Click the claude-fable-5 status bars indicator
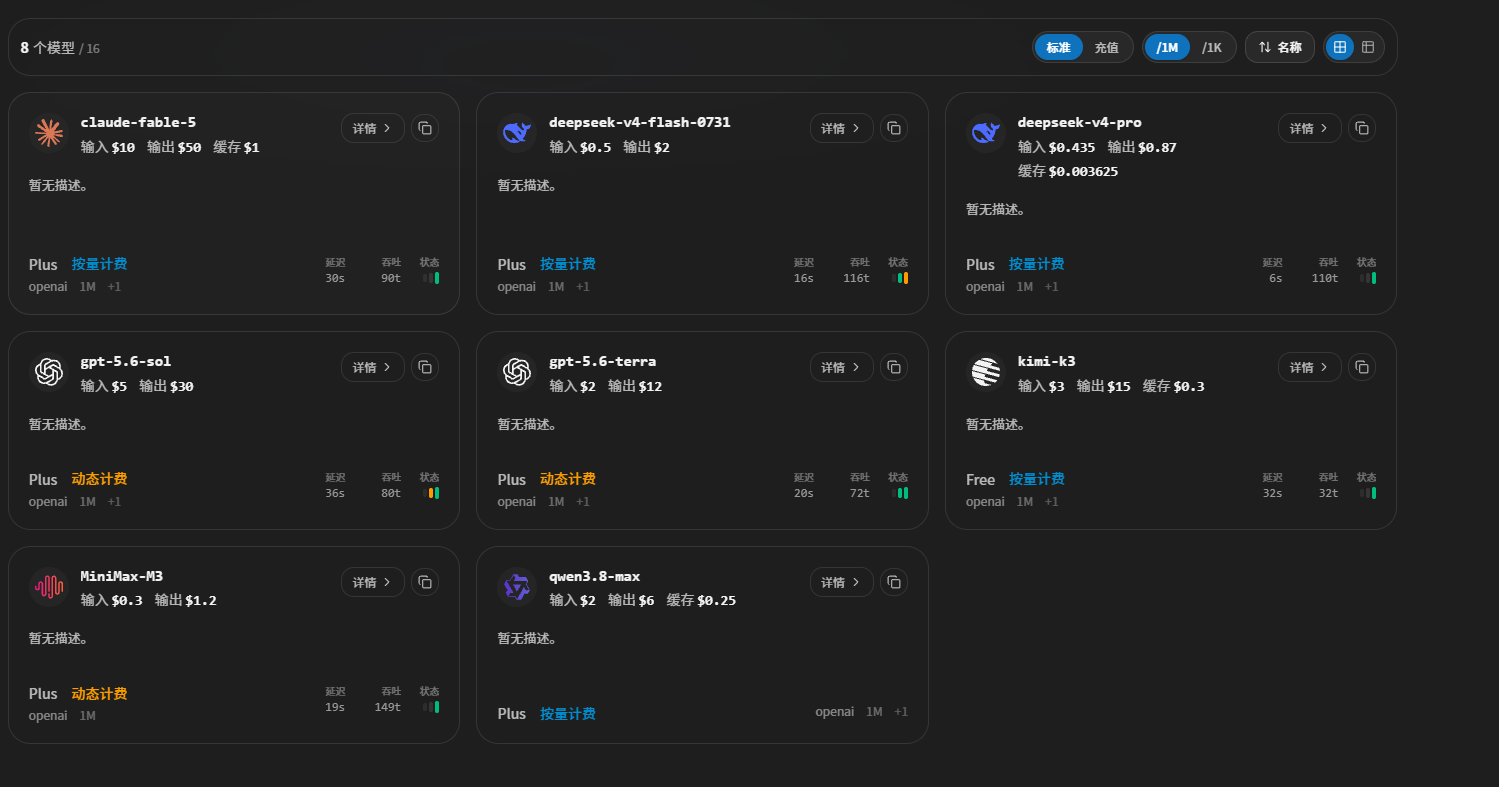 click(430, 278)
